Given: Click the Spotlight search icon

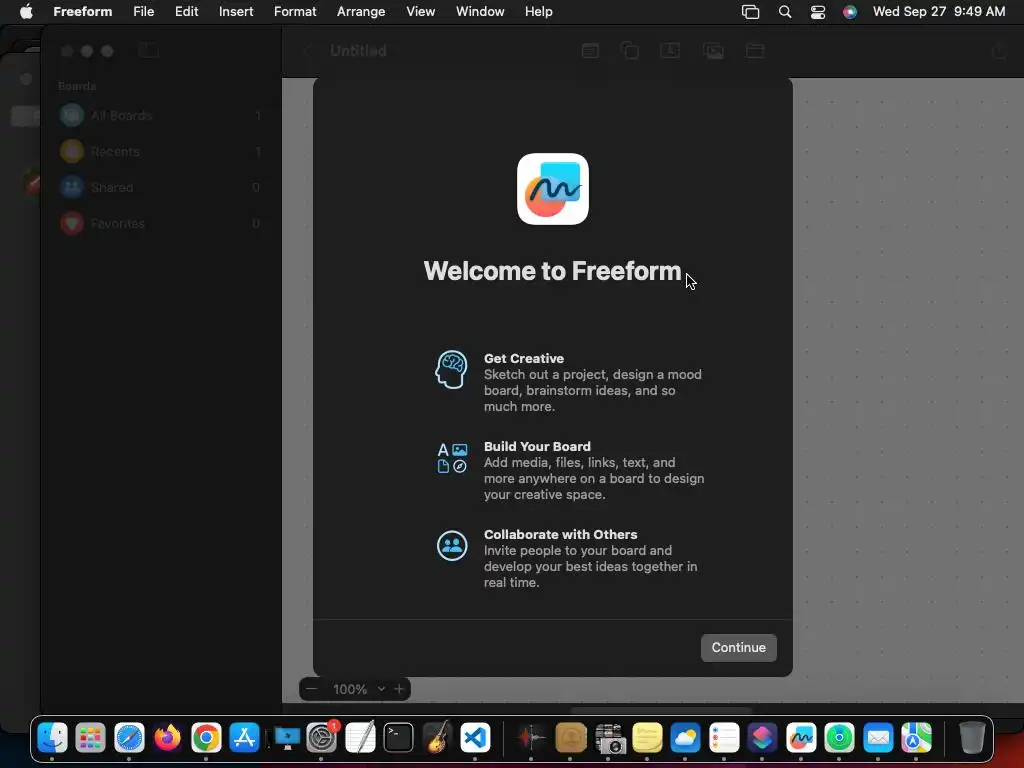Looking at the screenshot, I should click(785, 12).
